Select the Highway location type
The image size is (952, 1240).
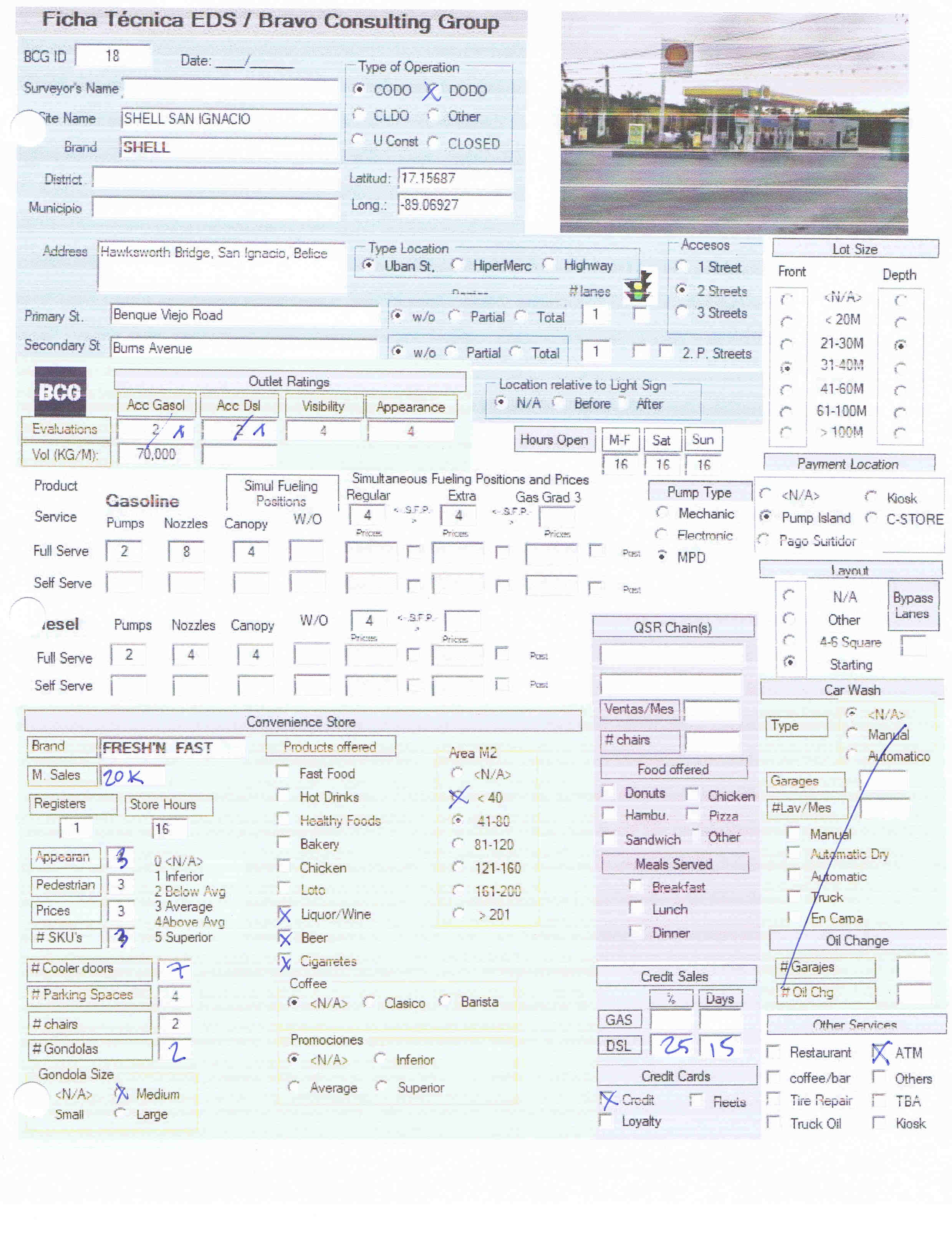point(548,264)
